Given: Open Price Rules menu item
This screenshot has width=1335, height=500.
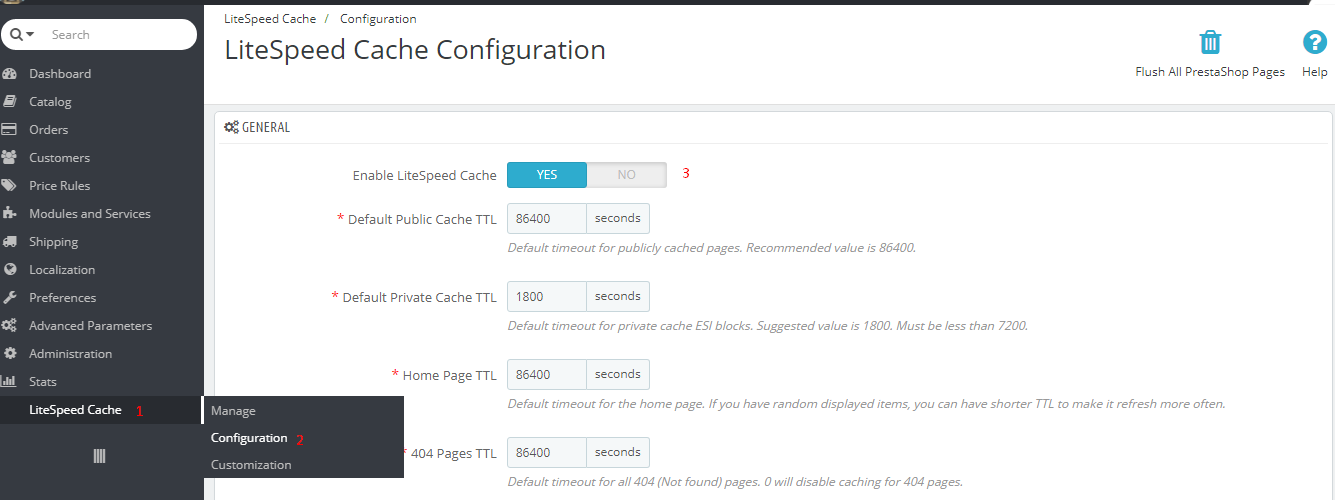Looking at the screenshot, I should click(59, 186).
